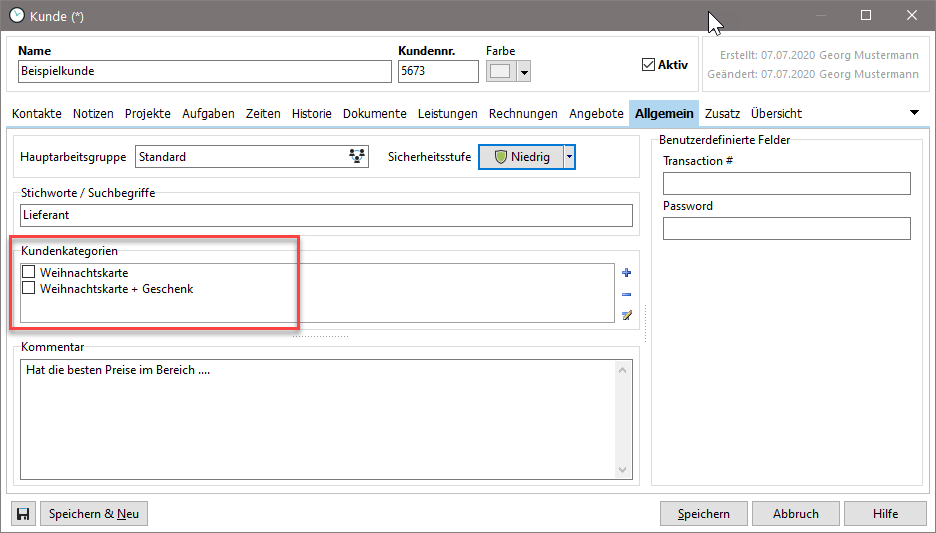Open the Farbe color dropdown arrow
The width and height of the screenshot is (936, 533).
523,72
